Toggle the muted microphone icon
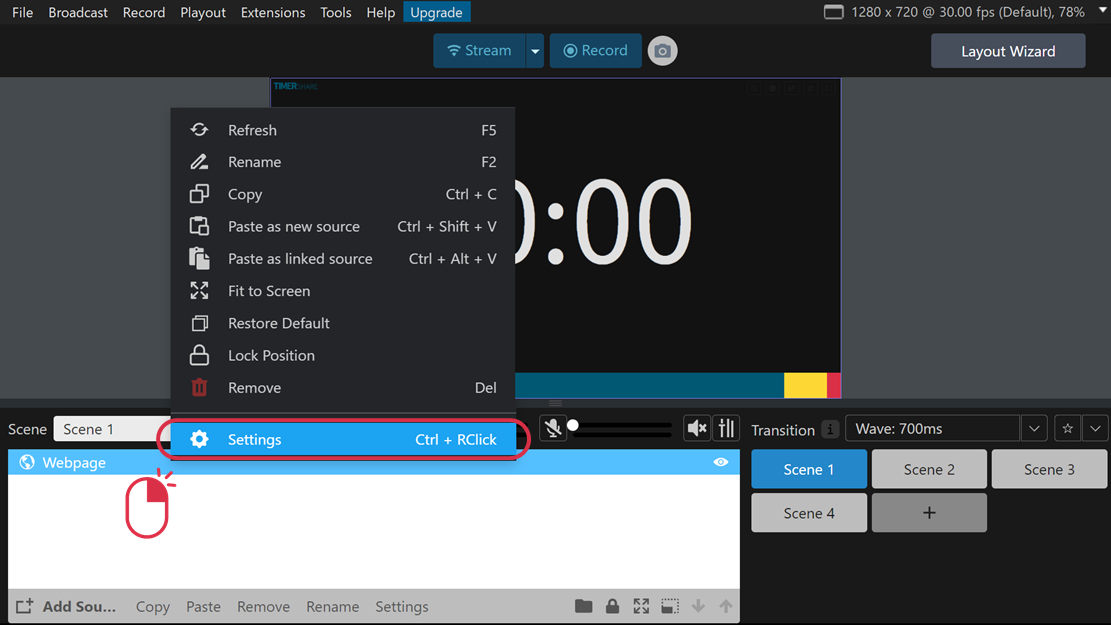This screenshot has width=1111, height=625. click(x=552, y=429)
